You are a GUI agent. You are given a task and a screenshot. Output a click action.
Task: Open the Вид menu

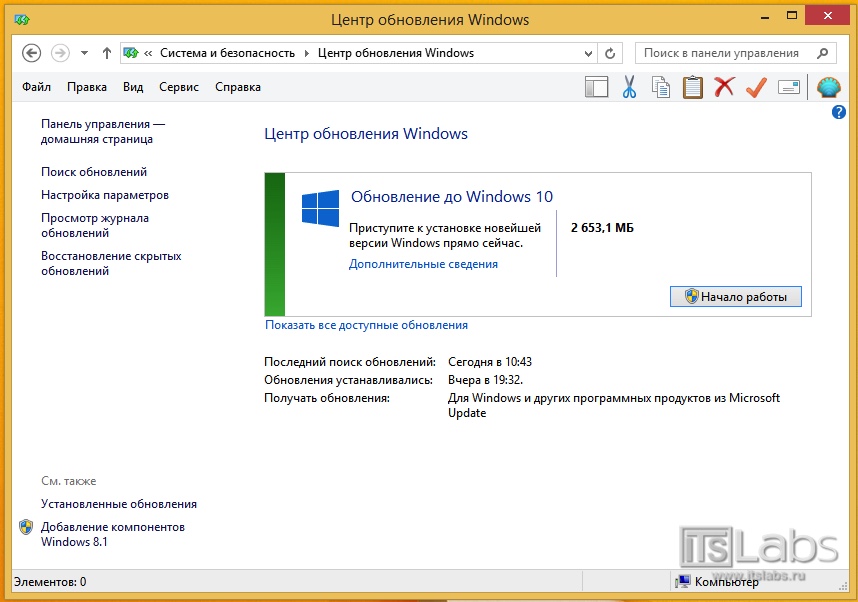pyautogui.click(x=133, y=87)
